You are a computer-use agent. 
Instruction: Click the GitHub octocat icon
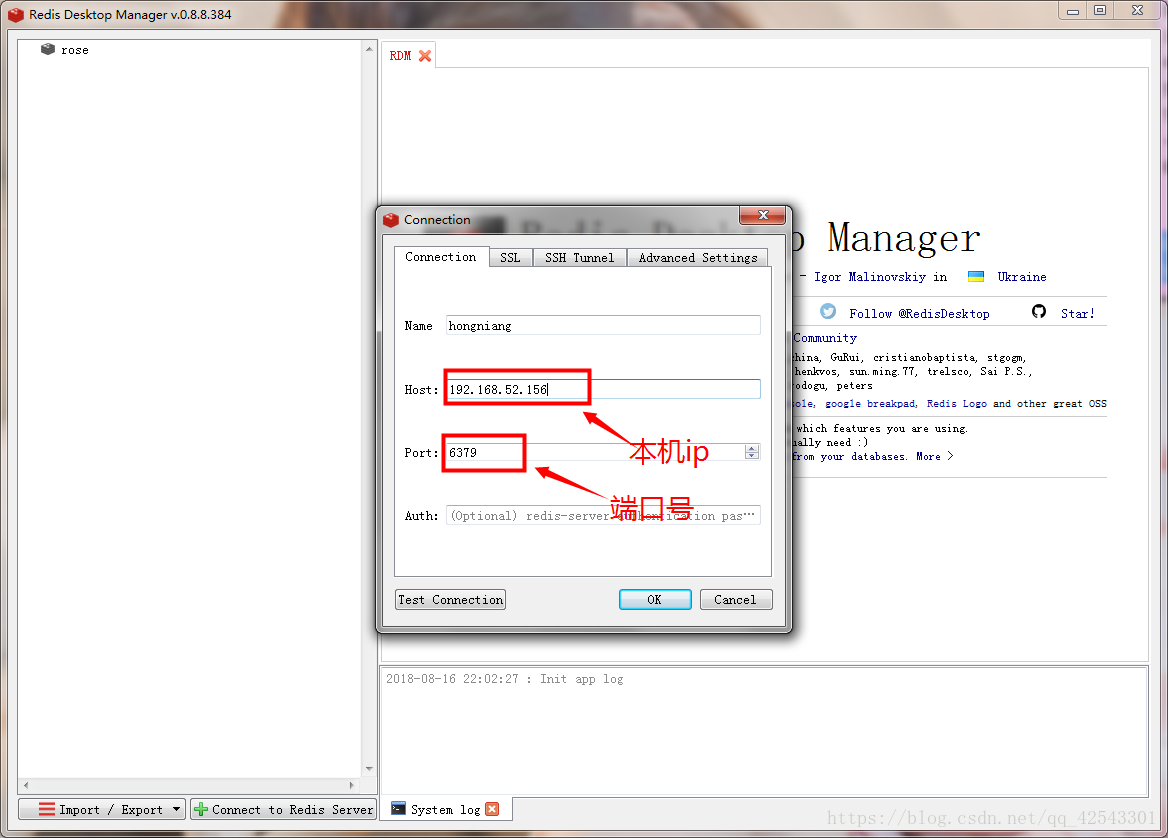coord(1038,311)
